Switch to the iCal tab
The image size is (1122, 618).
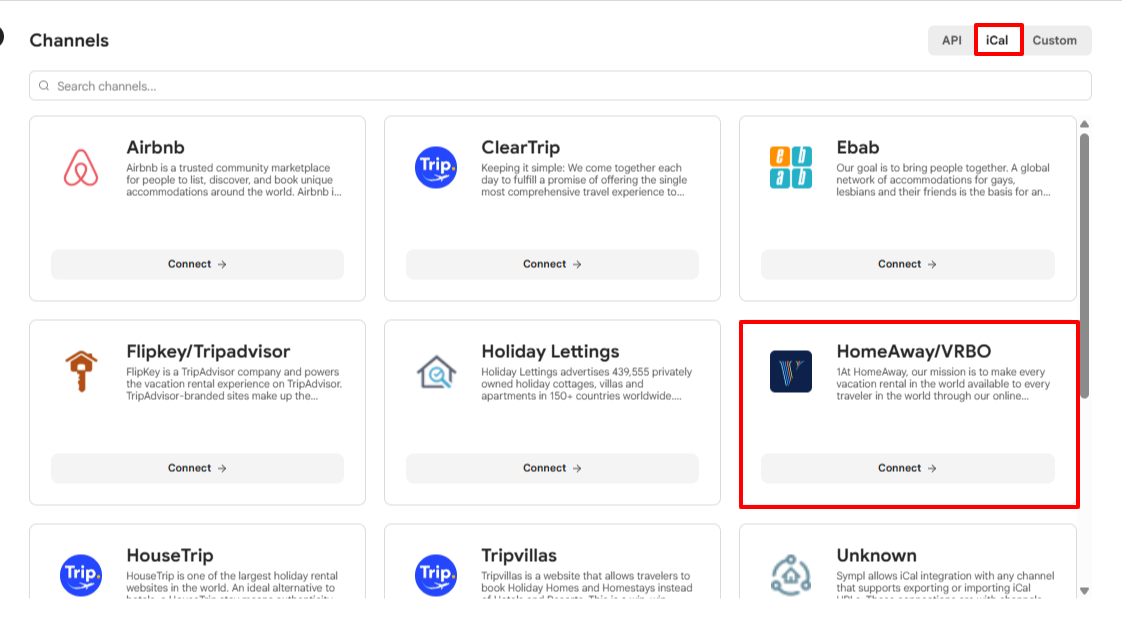pyautogui.click(x=997, y=40)
